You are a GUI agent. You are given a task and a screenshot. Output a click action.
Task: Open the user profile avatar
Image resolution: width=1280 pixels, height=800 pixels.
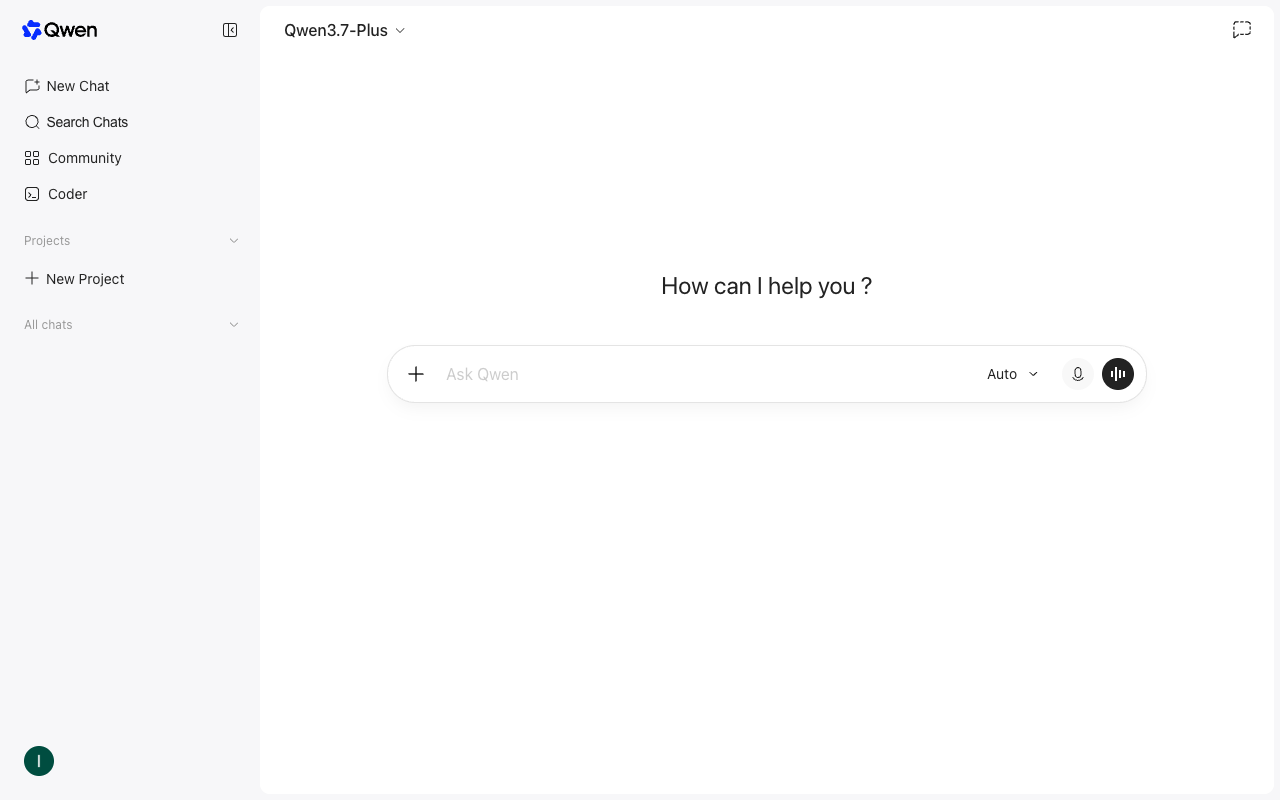point(39,761)
